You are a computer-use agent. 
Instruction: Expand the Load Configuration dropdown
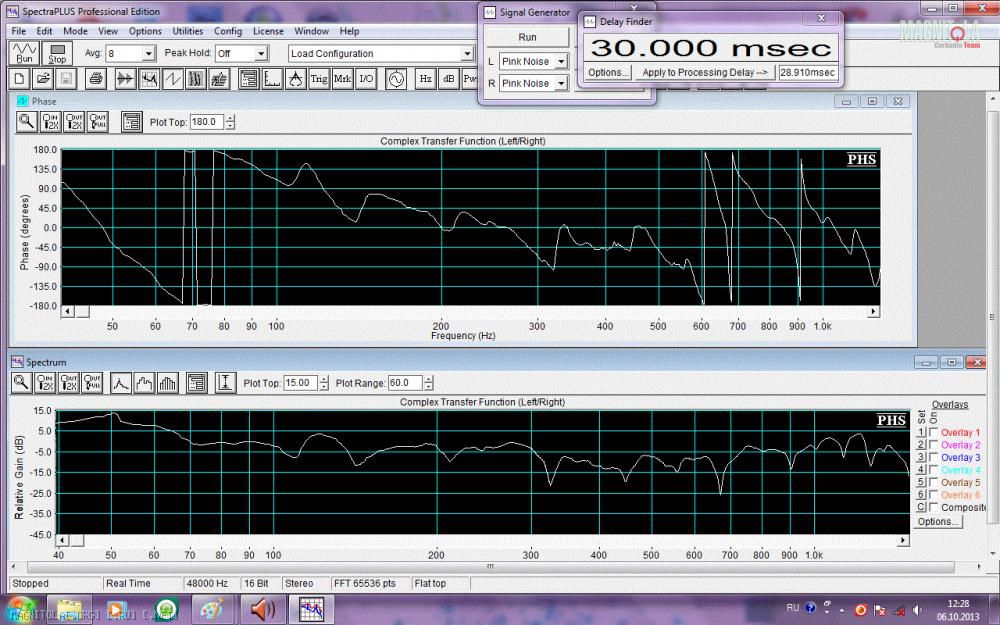click(467, 54)
